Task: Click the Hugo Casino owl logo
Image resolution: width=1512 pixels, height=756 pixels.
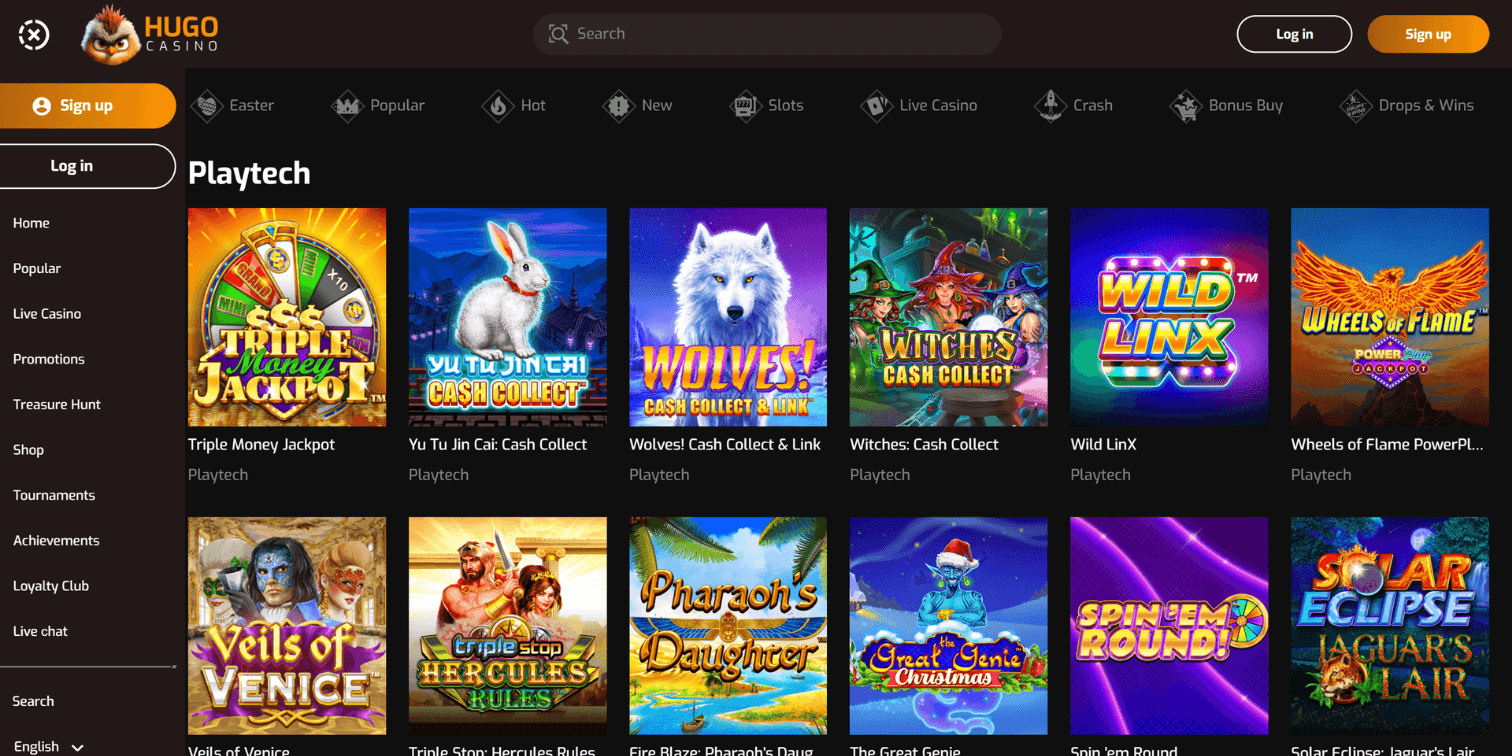Action: click(150, 33)
